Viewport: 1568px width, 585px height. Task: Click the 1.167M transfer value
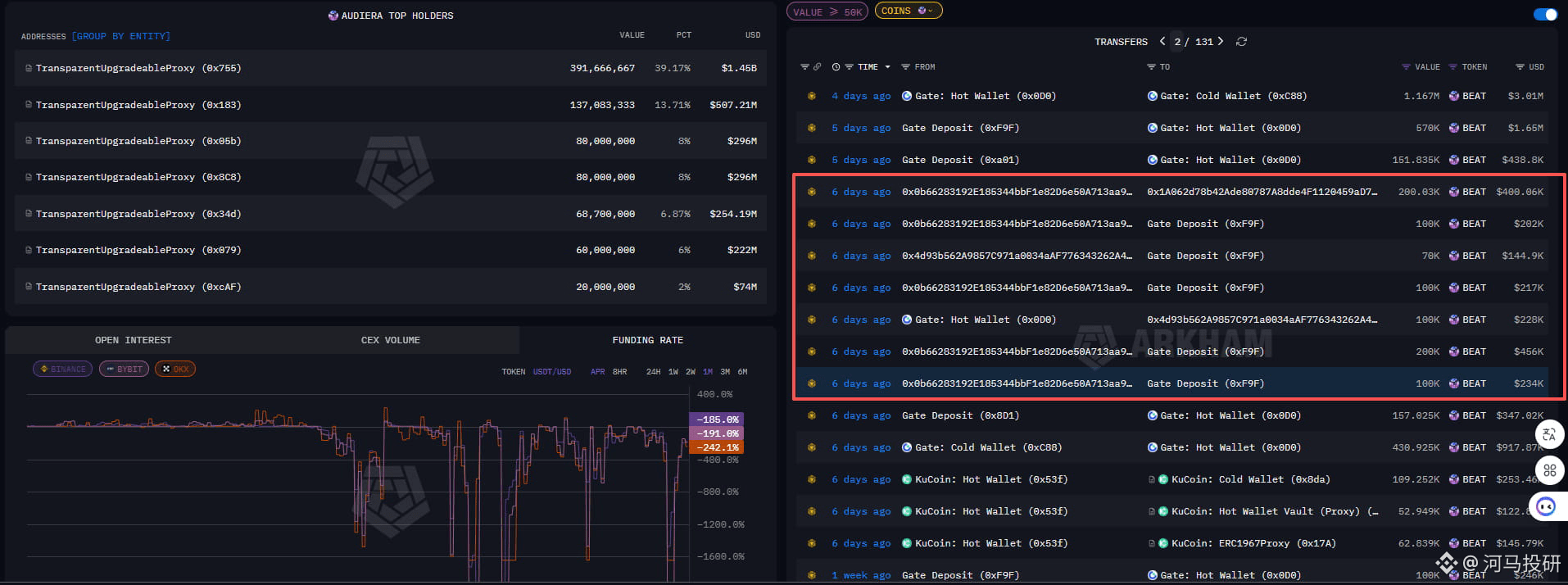point(1421,96)
